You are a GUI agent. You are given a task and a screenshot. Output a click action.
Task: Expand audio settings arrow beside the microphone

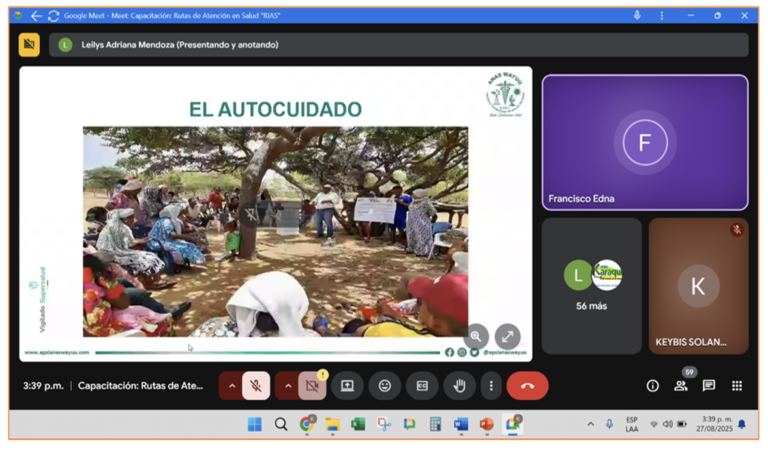click(232, 386)
